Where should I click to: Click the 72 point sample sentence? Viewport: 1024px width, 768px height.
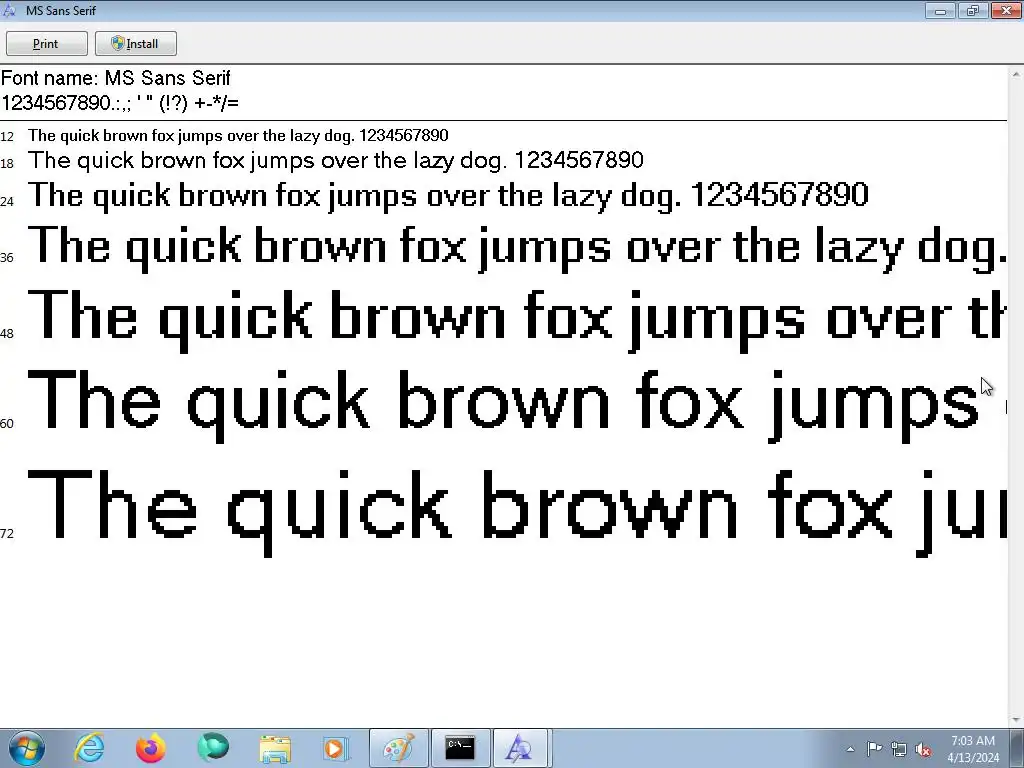[516, 513]
